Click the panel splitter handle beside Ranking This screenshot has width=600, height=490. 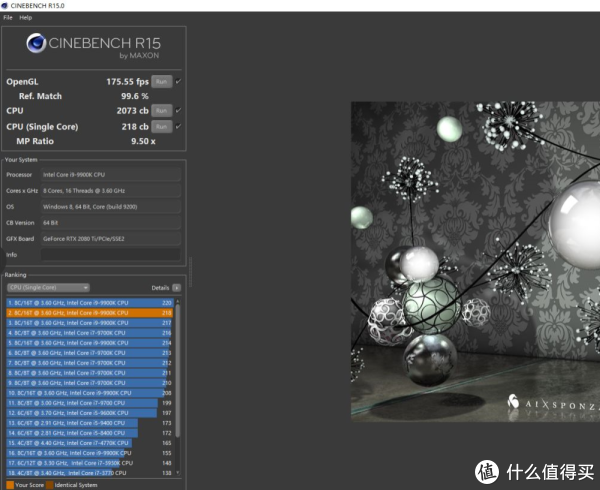click(x=190, y=272)
